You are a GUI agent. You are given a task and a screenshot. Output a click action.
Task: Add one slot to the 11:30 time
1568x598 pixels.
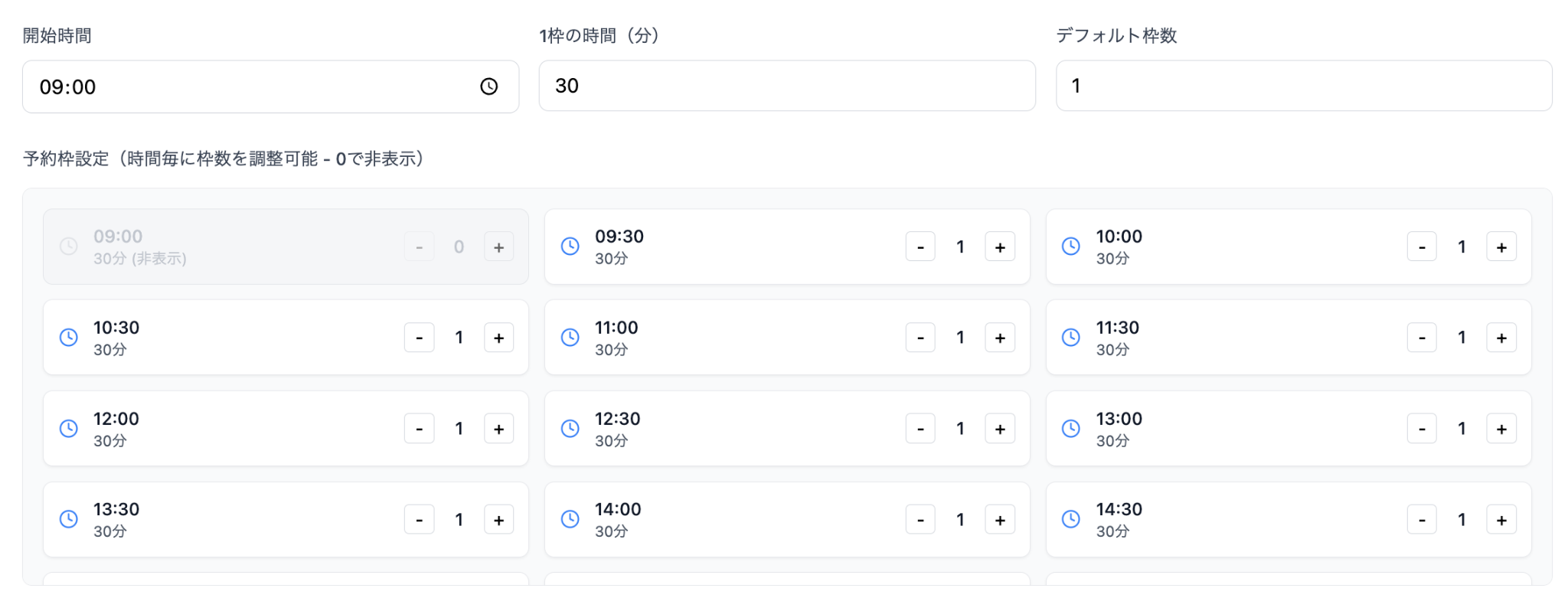point(1501,338)
